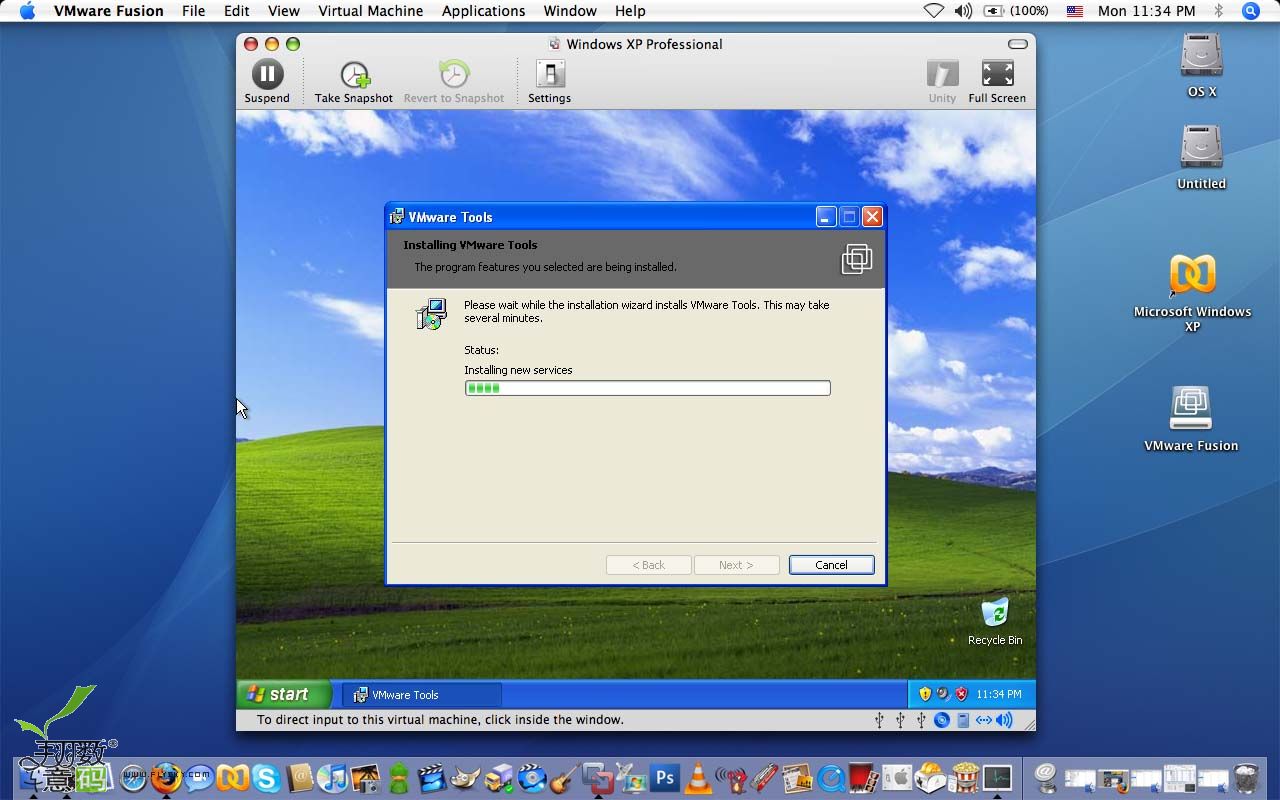The image size is (1280, 800).
Task: Open iChat from the Dock
Action: pos(199,777)
